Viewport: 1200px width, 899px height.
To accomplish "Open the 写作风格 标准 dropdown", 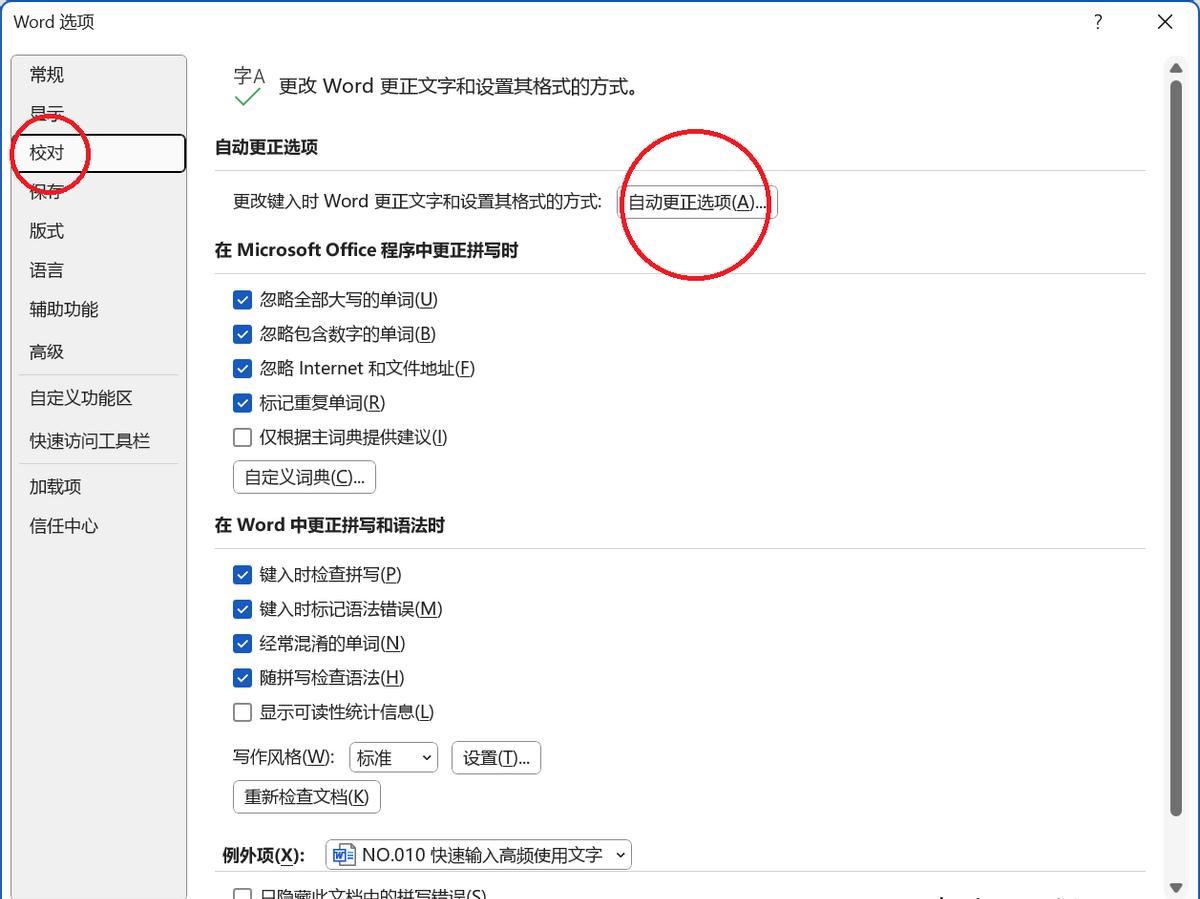I will (393, 758).
